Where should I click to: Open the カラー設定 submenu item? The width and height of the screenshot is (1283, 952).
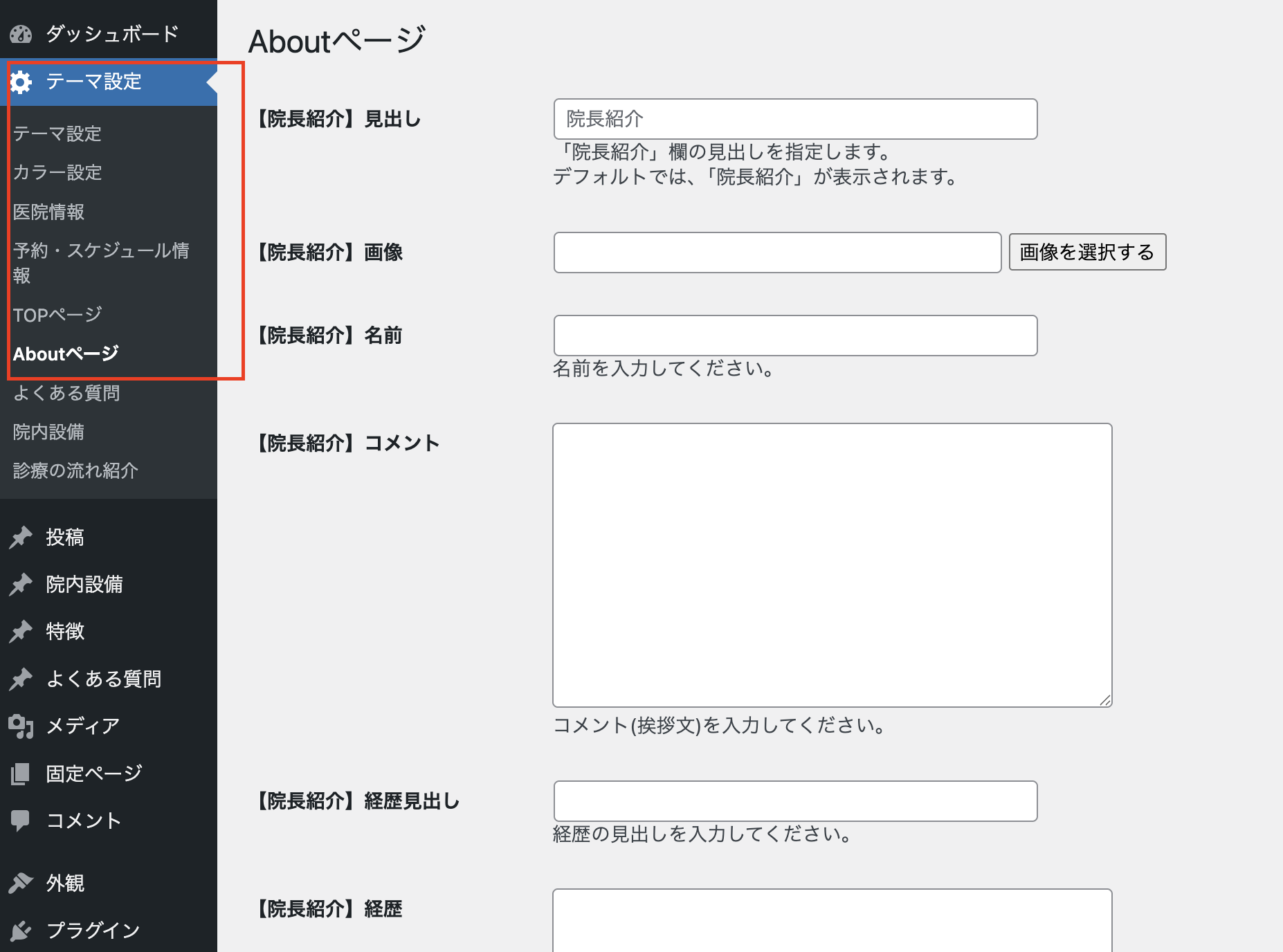tap(57, 172)
